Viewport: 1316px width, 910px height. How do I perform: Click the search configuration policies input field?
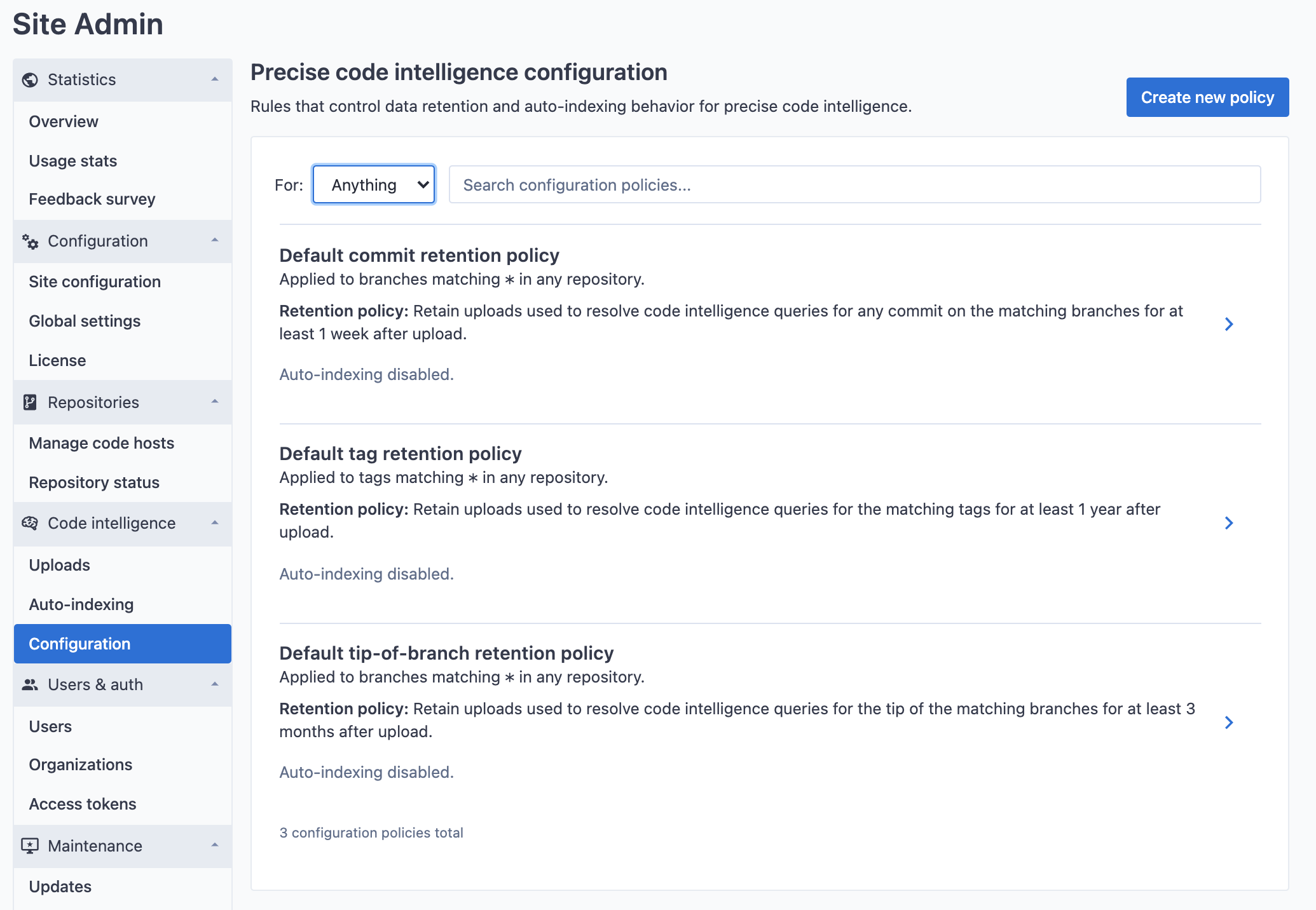854,184
